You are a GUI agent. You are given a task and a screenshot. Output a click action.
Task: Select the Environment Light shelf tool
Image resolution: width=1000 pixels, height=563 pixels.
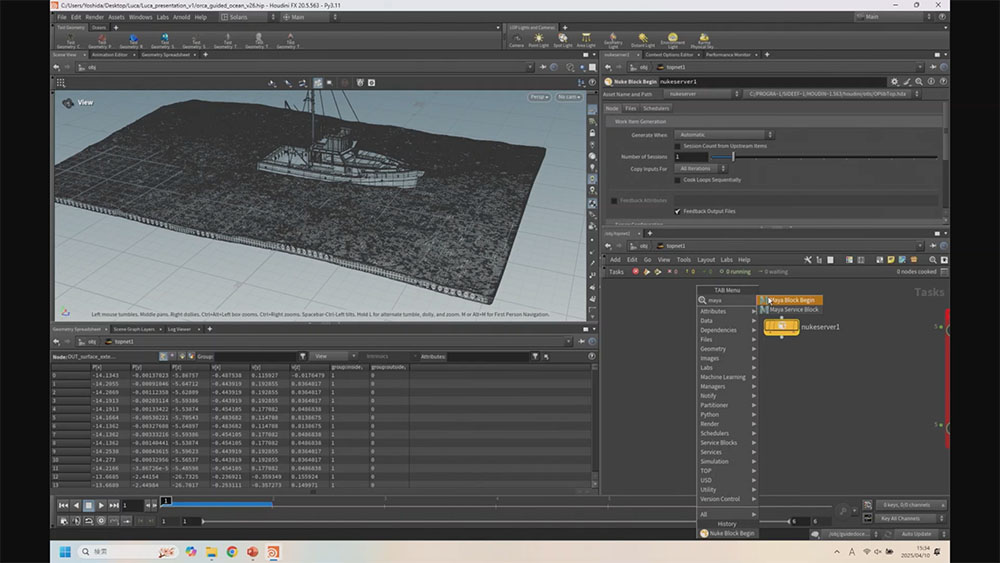coord(672,41)
